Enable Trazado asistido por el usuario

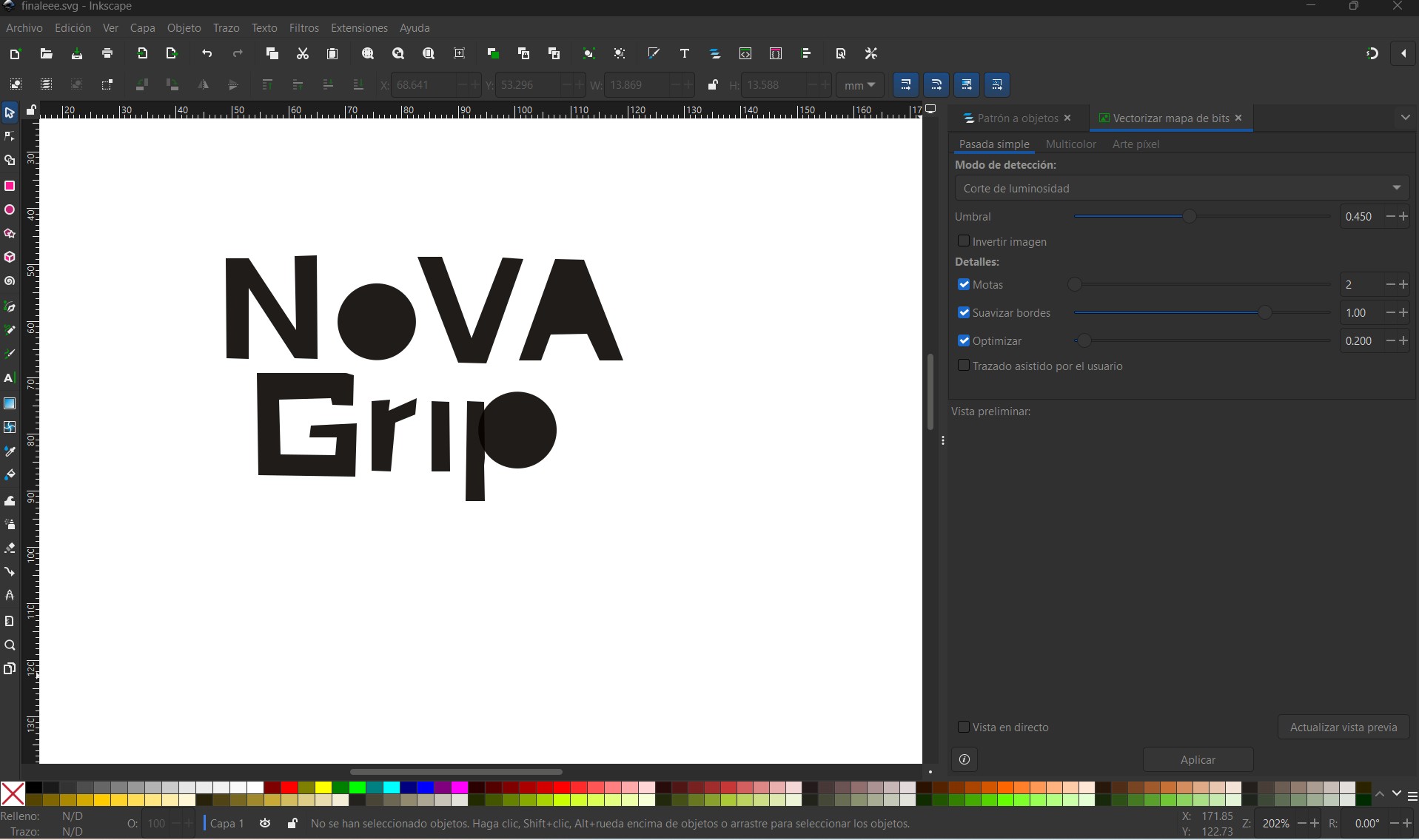[x=964, y=366]
